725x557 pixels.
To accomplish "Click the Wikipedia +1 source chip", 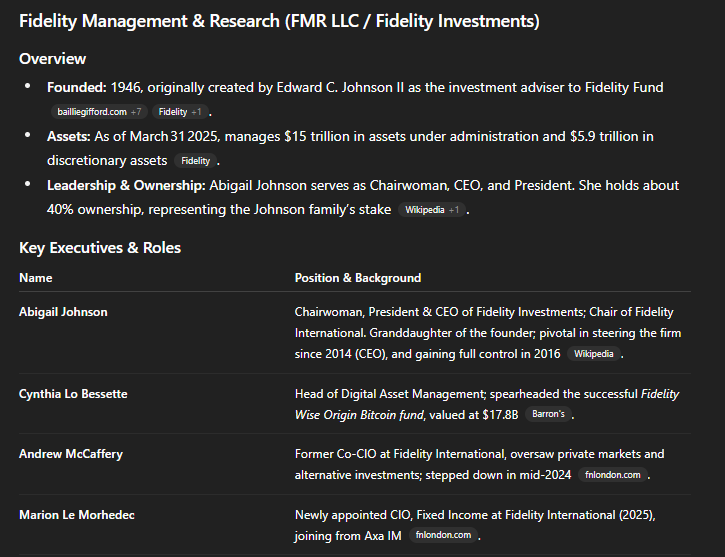I will pos(431,210).
